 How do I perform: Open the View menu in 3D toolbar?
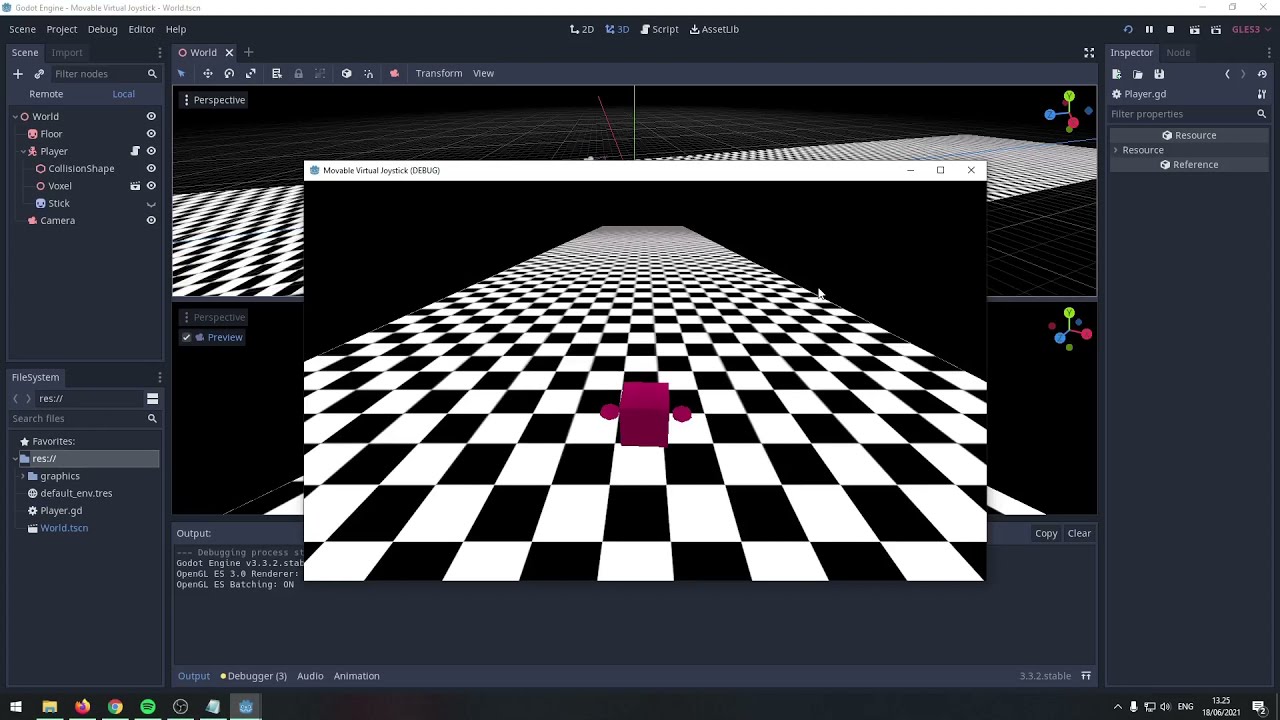(x=483, y=73)
